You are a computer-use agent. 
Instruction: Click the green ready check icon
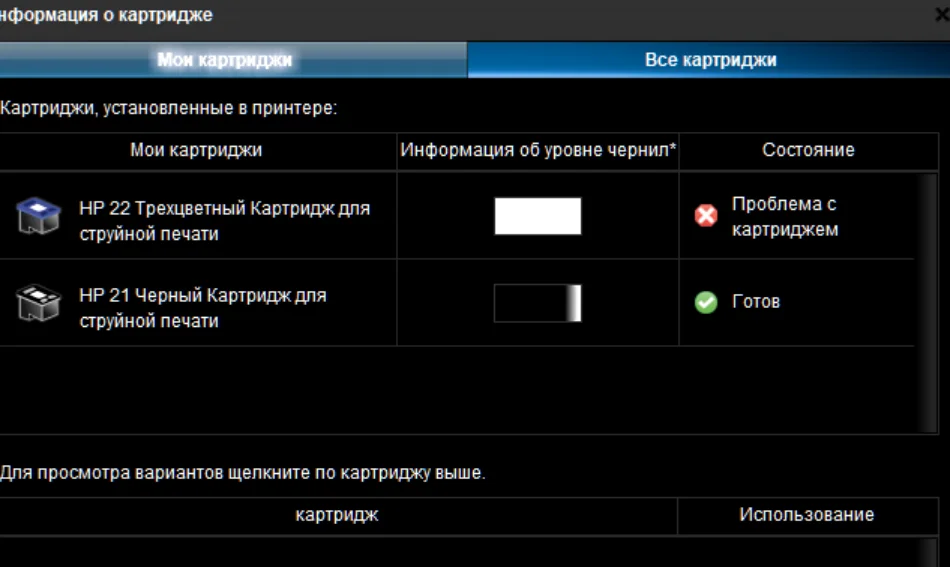point(706,302)
